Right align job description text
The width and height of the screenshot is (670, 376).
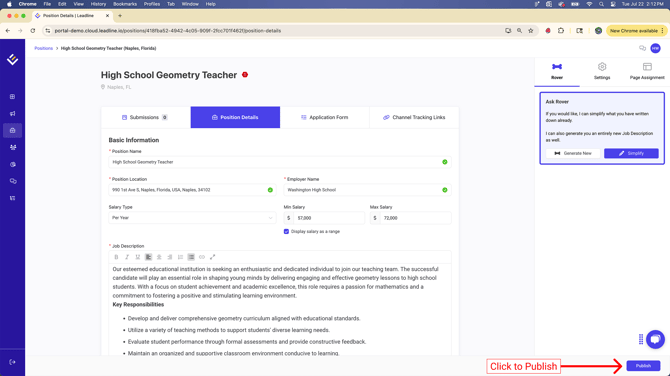click(x=170, y=257)
